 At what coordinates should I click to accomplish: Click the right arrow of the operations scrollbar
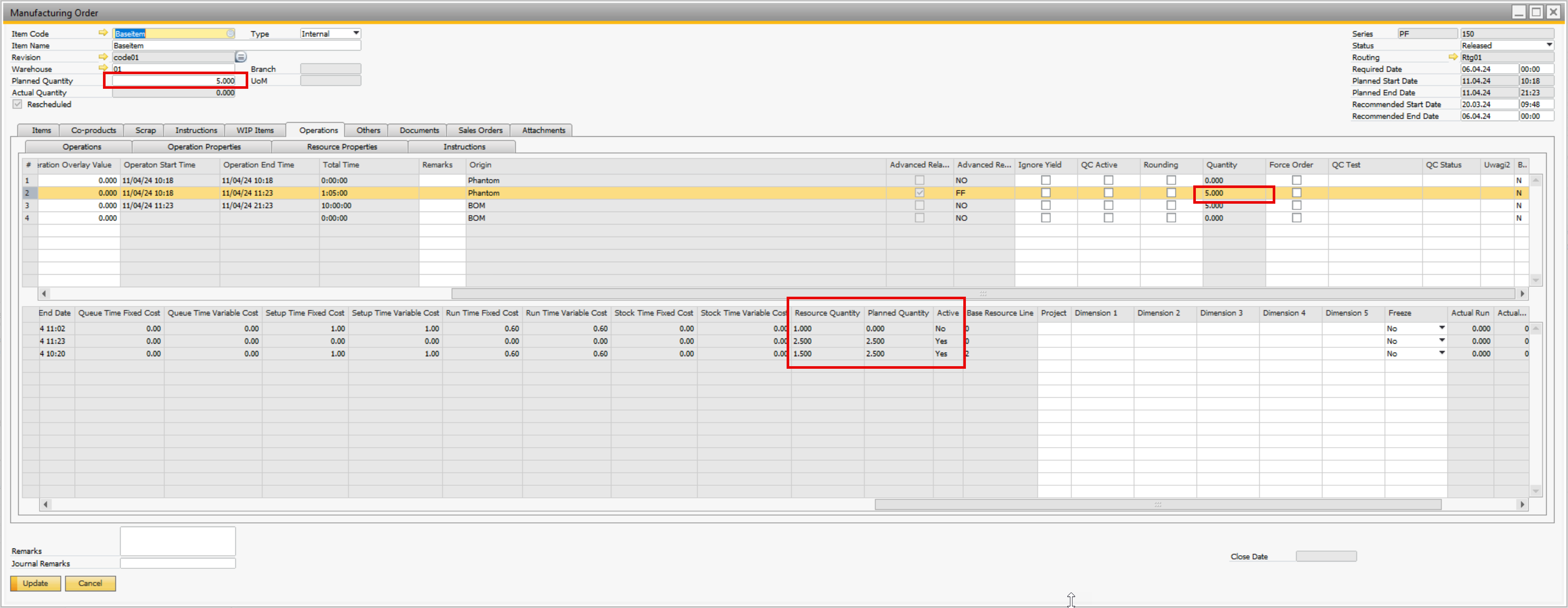(1523, 294)
